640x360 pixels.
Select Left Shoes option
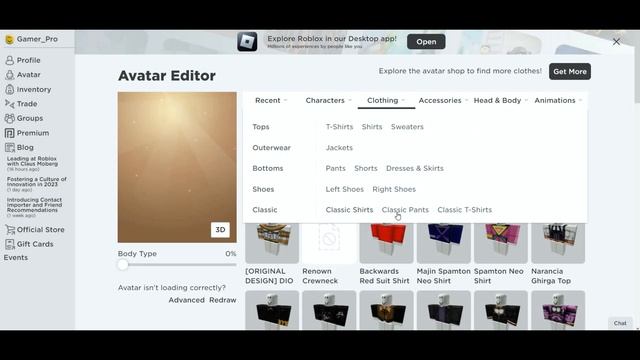coord(344,189)
